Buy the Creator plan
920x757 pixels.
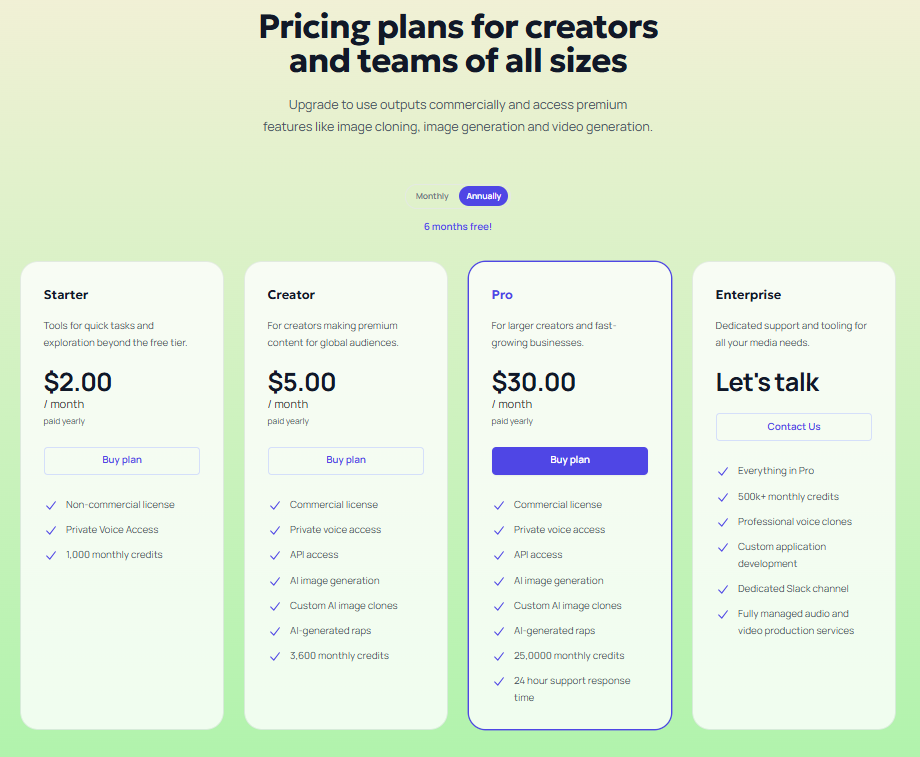pyautogui.click(x=345, y=461)
